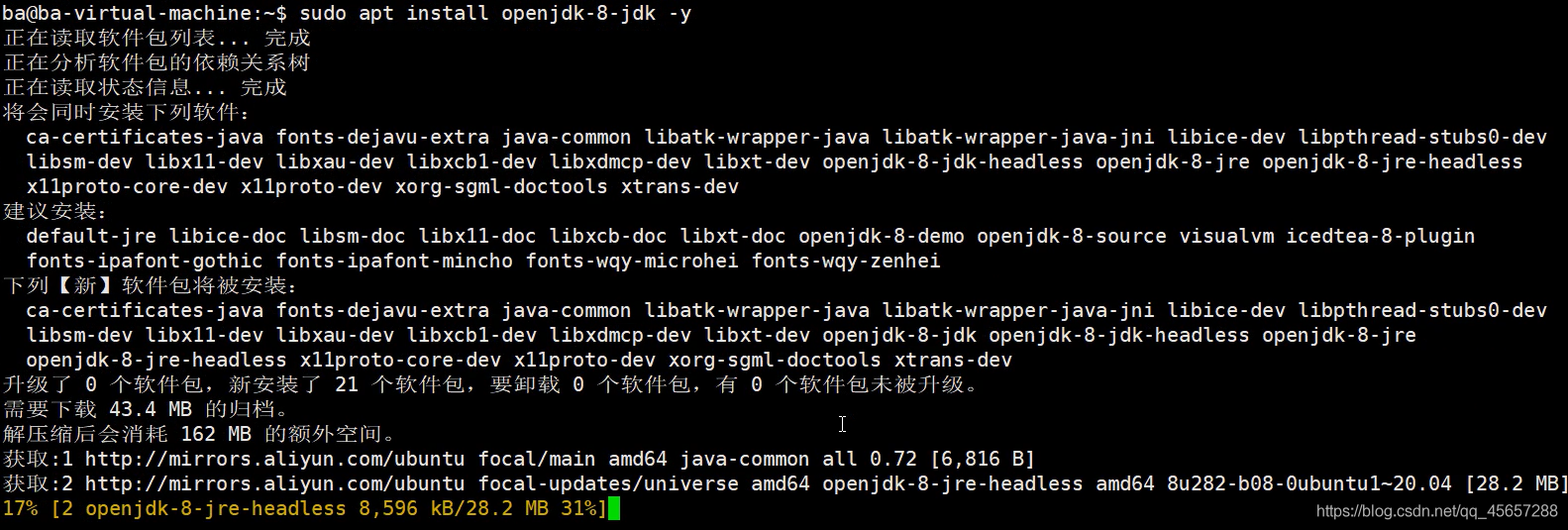Select suggested package 'fonts-wqy-zenhei'
1568x530 pixels.
coord(846,261)
